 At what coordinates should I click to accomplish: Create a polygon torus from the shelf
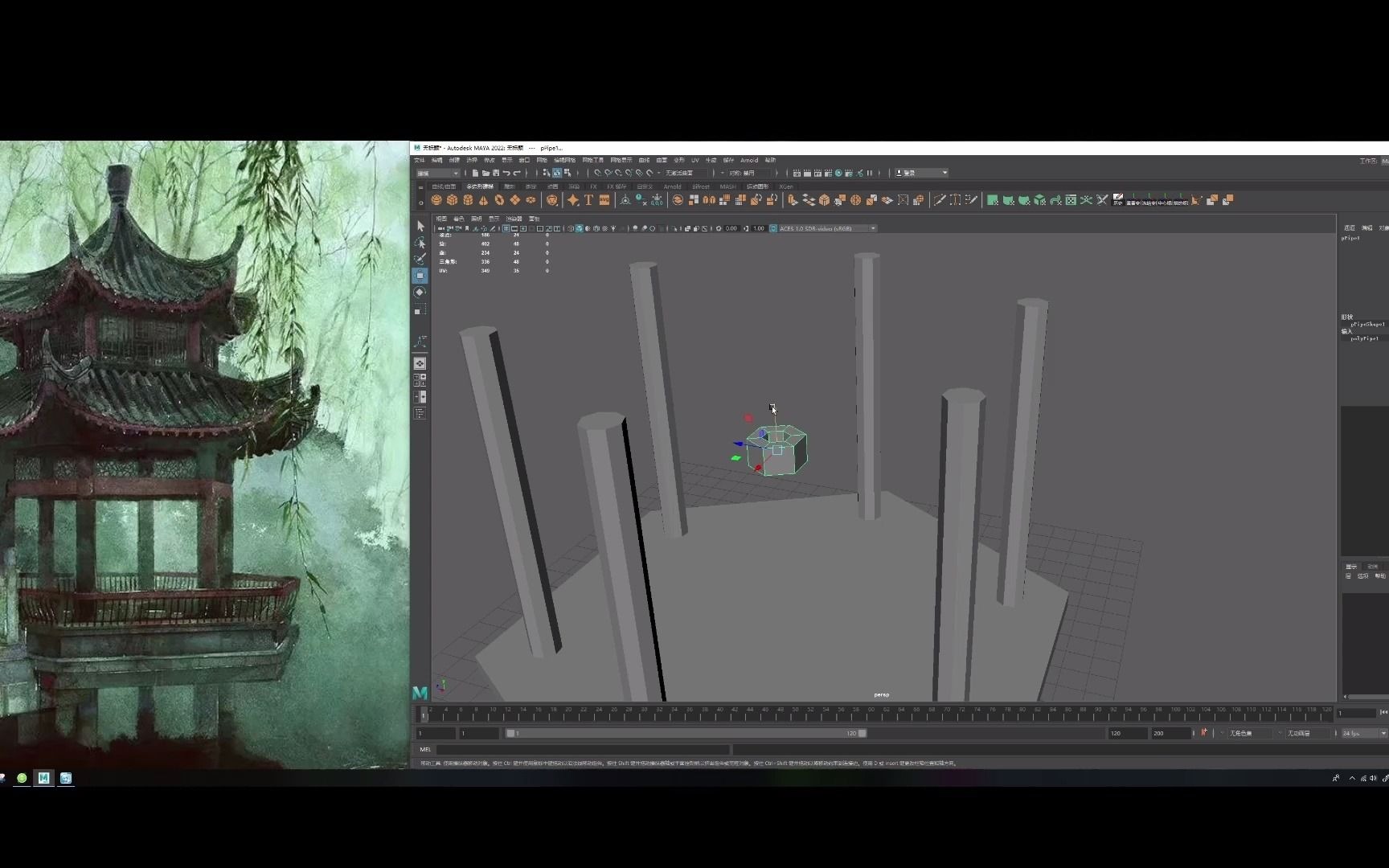499,199
